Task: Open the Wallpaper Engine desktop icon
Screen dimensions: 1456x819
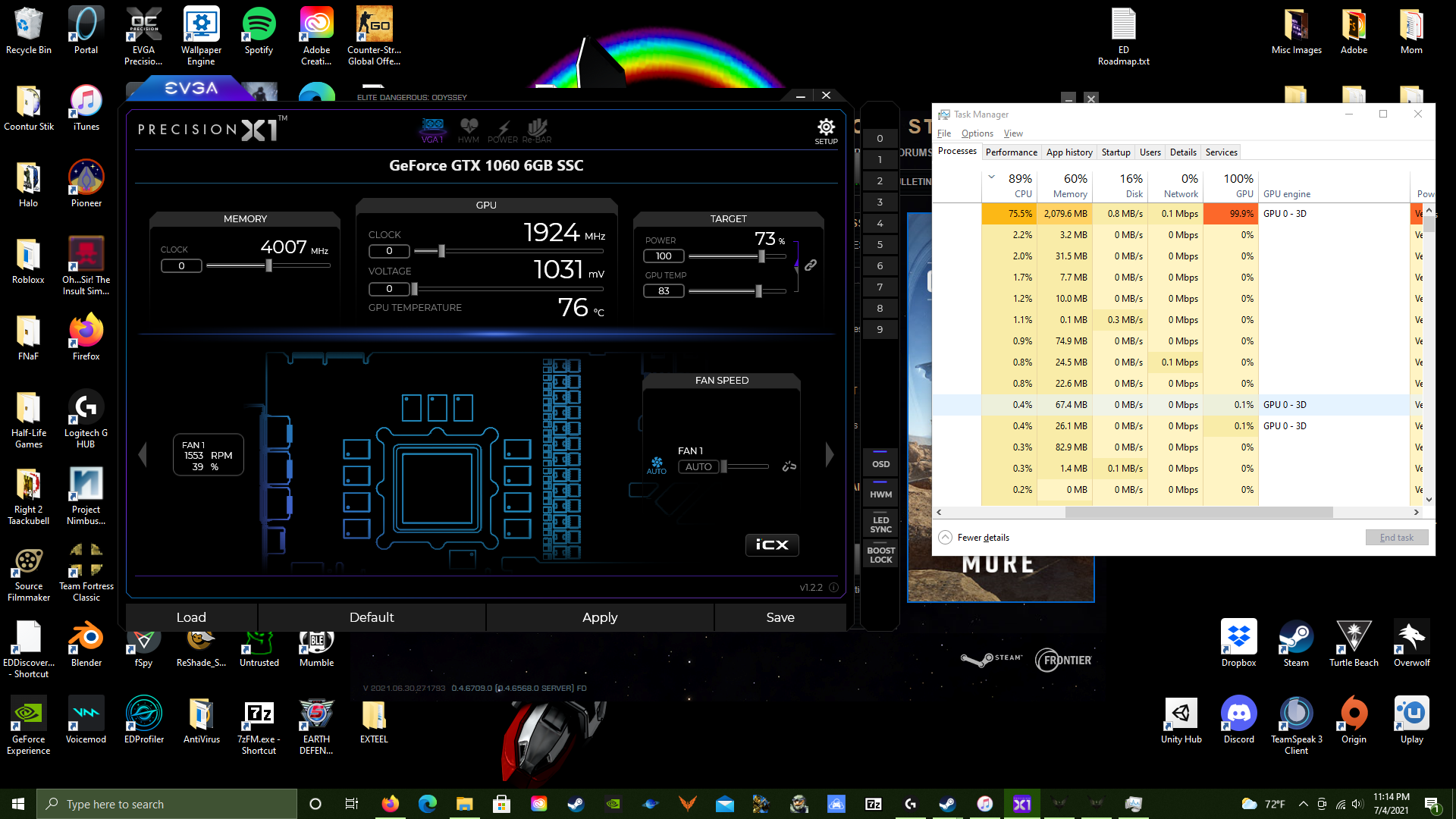Action: (x=201, y=36)
